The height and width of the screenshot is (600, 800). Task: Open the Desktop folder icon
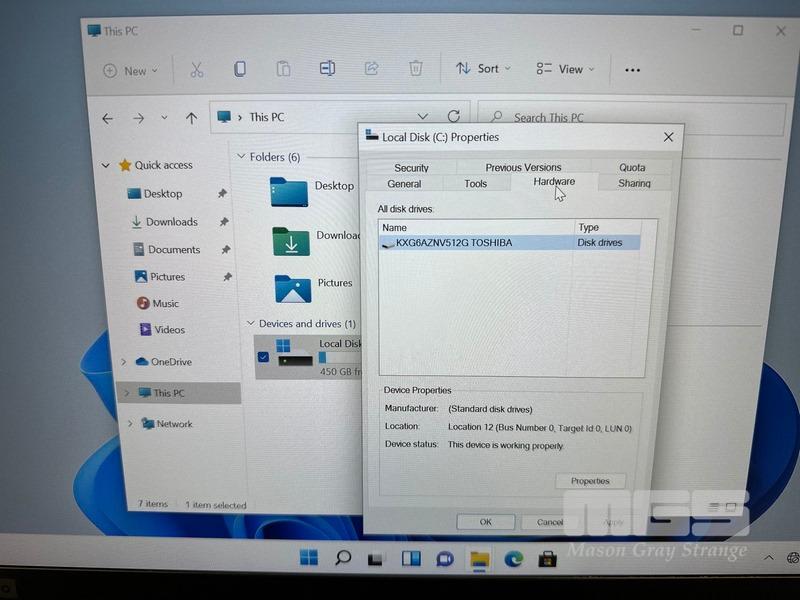pos(289,191)
